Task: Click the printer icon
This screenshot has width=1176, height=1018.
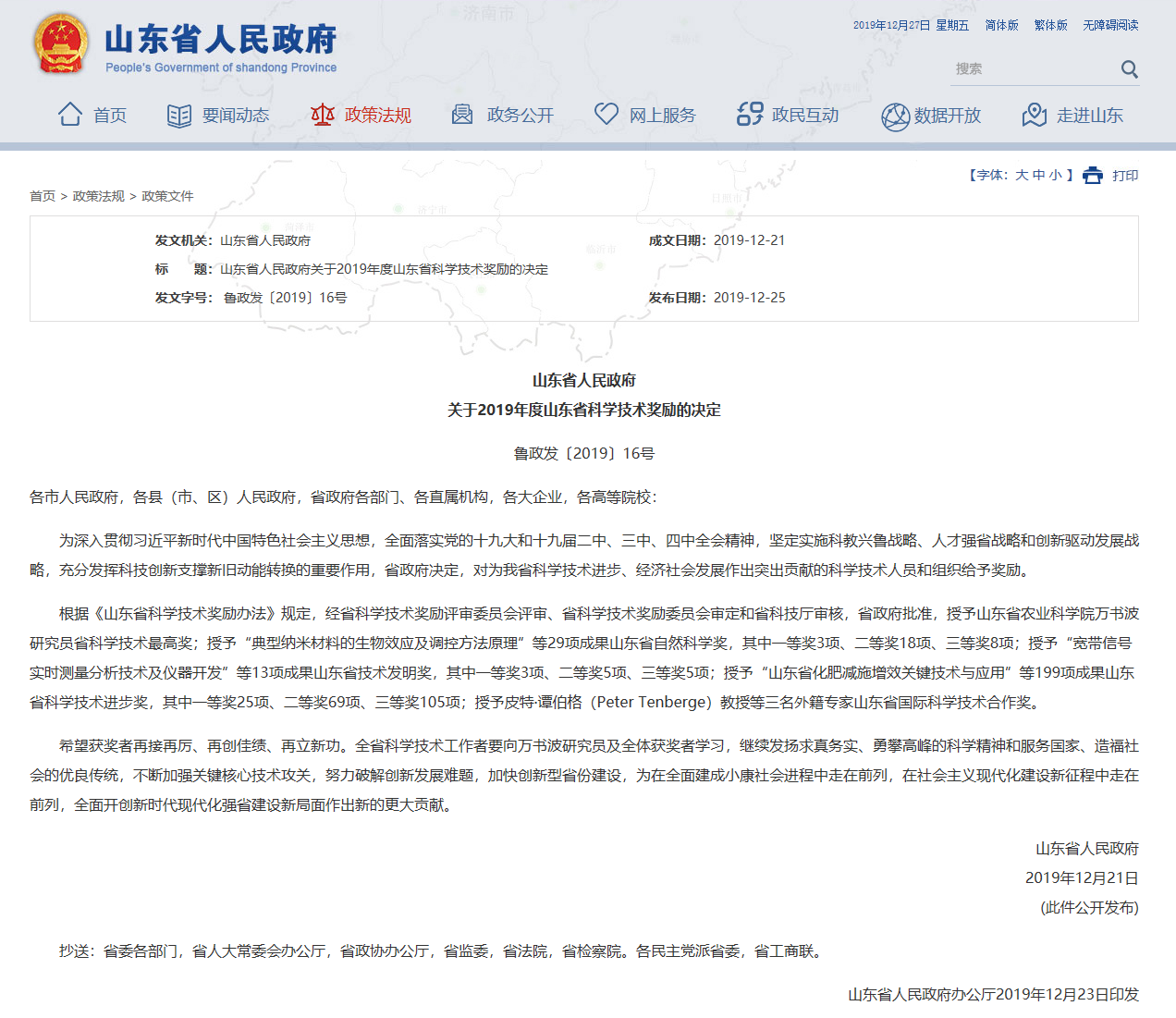Action: point(1093,176)
